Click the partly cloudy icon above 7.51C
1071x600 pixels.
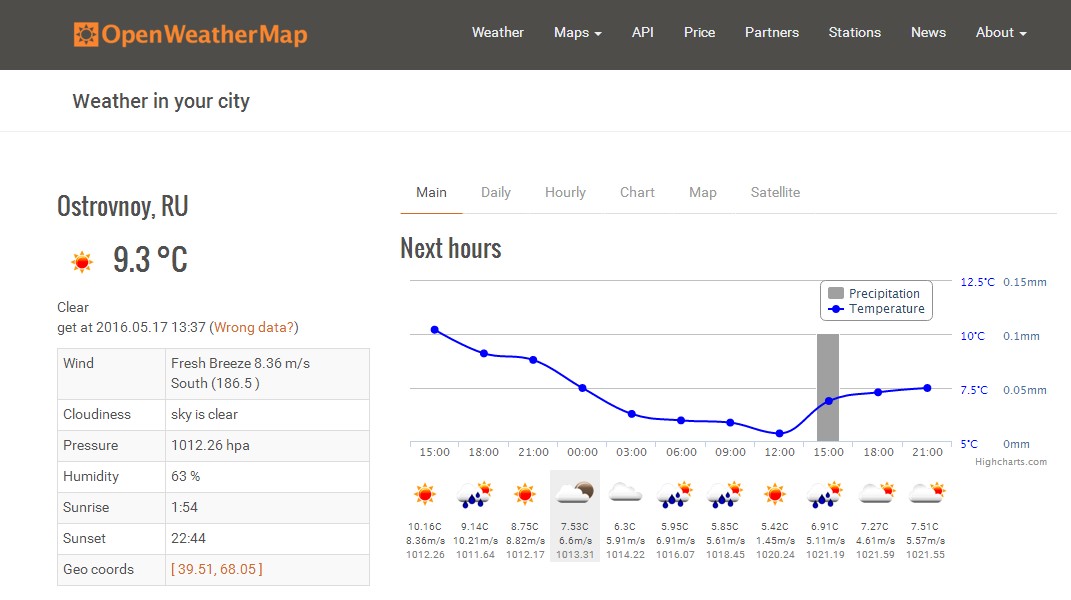[x=926, y=492]
